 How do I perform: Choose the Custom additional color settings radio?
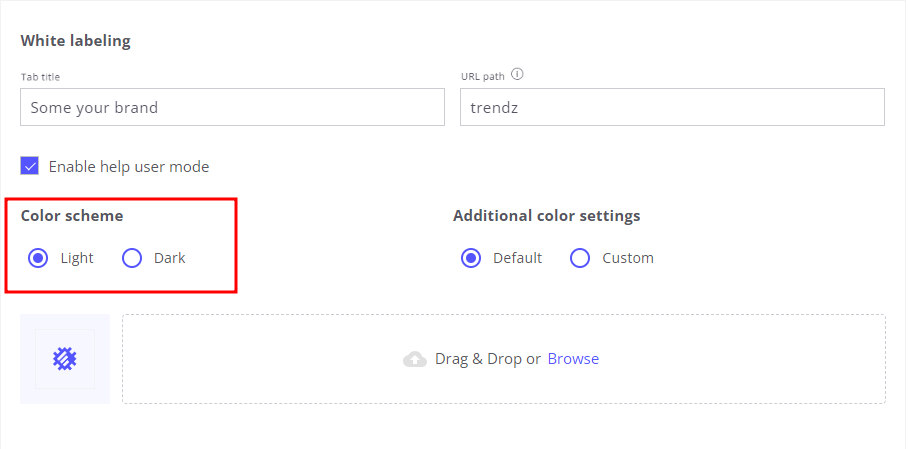pos(580,258)
